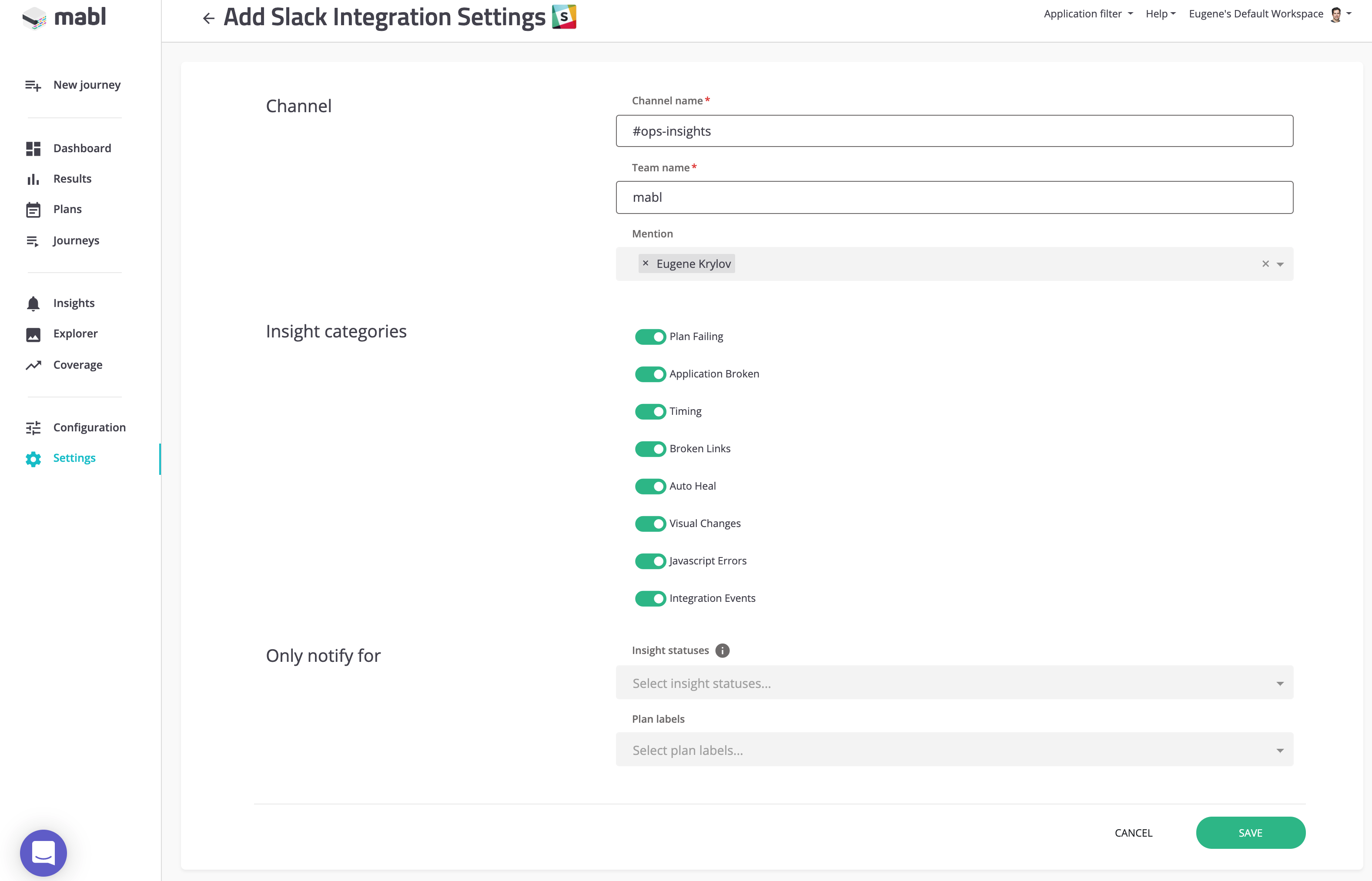Open the Select insight statuses dropdown
This screenshot has height=881, width=1372.
[954, 682]
